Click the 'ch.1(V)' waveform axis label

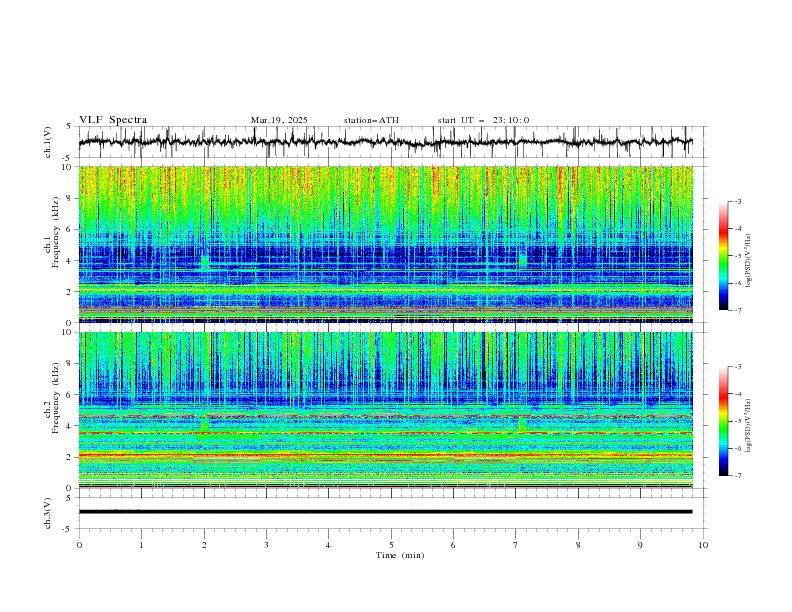point(48,142)
